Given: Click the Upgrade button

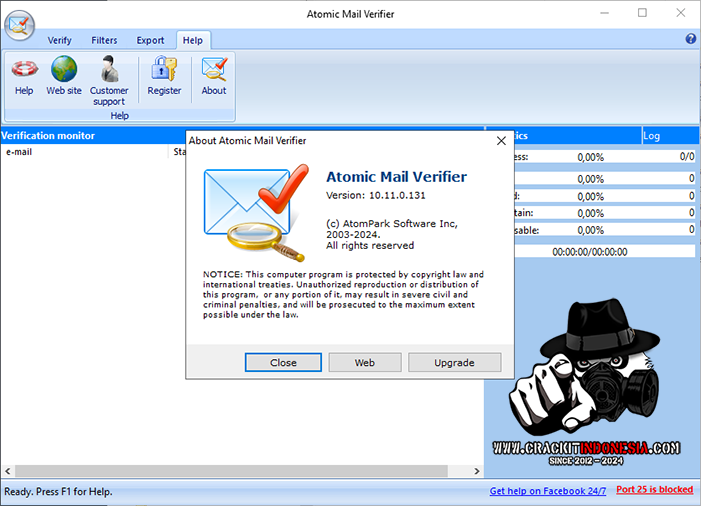Looking at the screenshot, I should [x=453, y=363].
